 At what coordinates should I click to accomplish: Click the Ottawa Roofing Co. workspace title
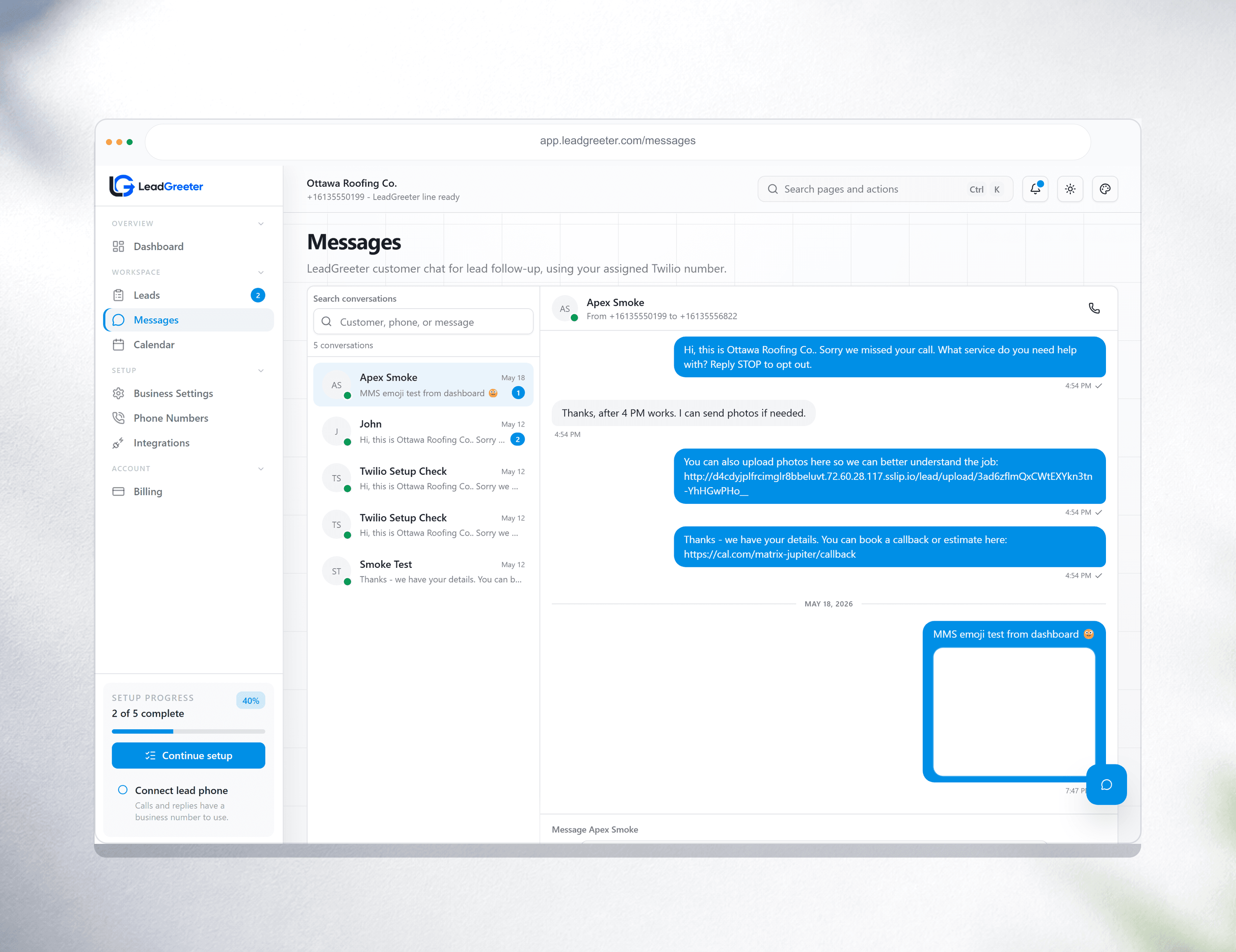coord(351,183)
